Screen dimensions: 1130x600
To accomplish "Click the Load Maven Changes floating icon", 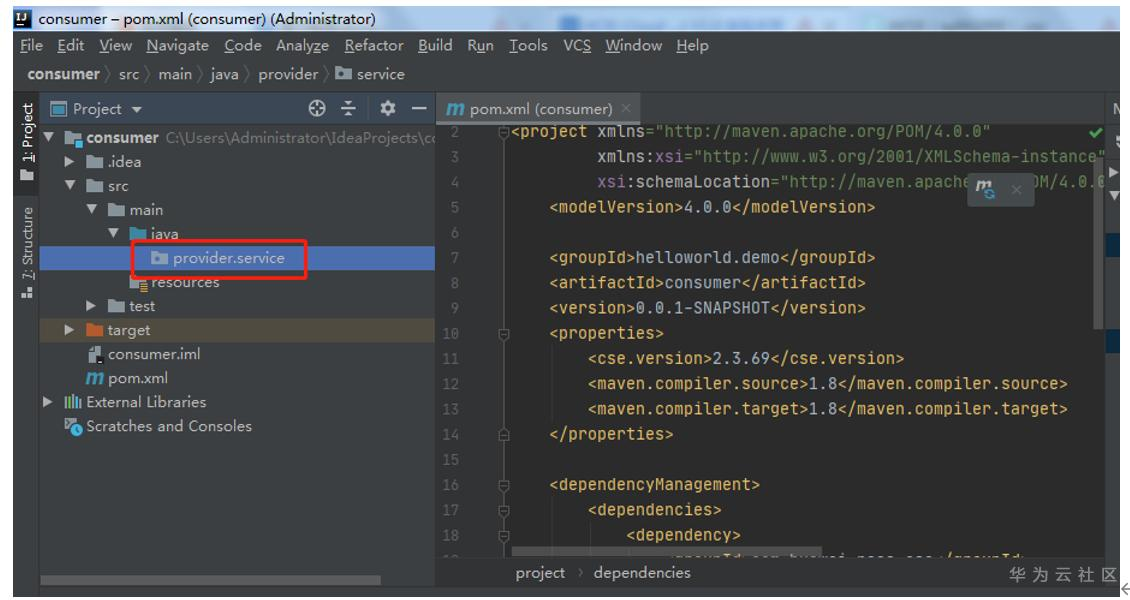I will [x=984, y=190].
